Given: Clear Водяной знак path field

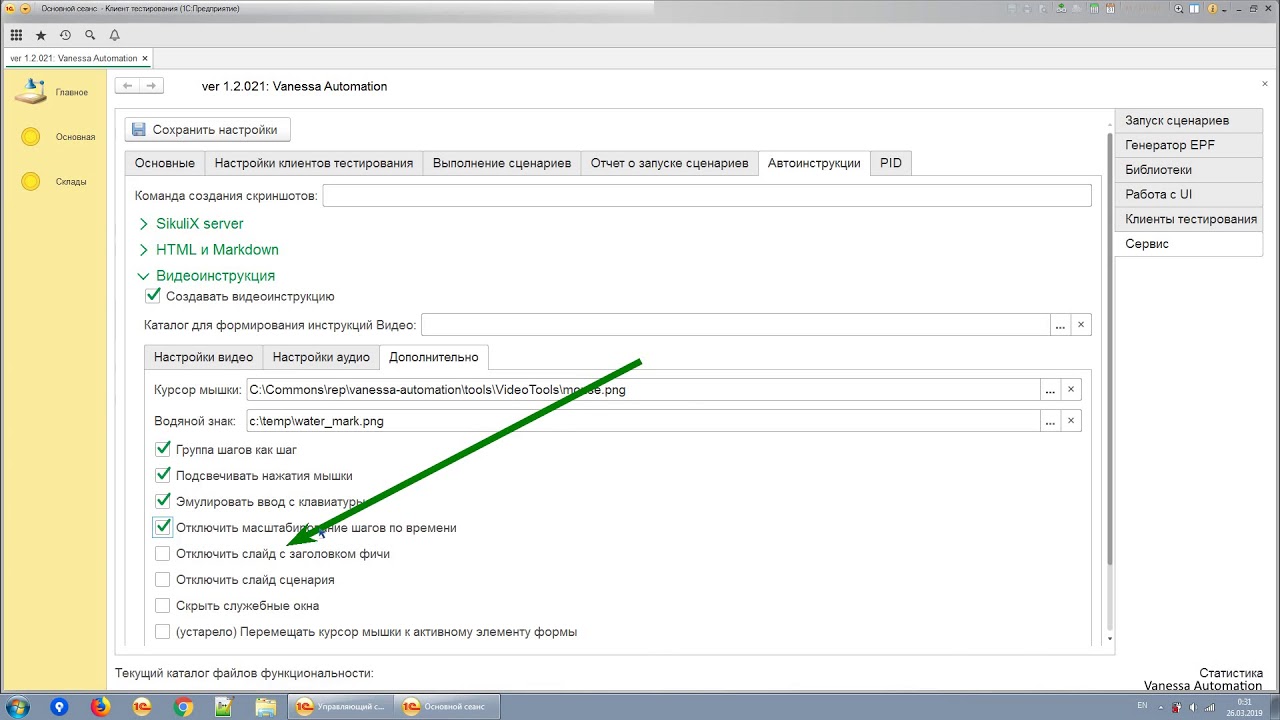Looking at the screenshot, I should click(1071, 421).
